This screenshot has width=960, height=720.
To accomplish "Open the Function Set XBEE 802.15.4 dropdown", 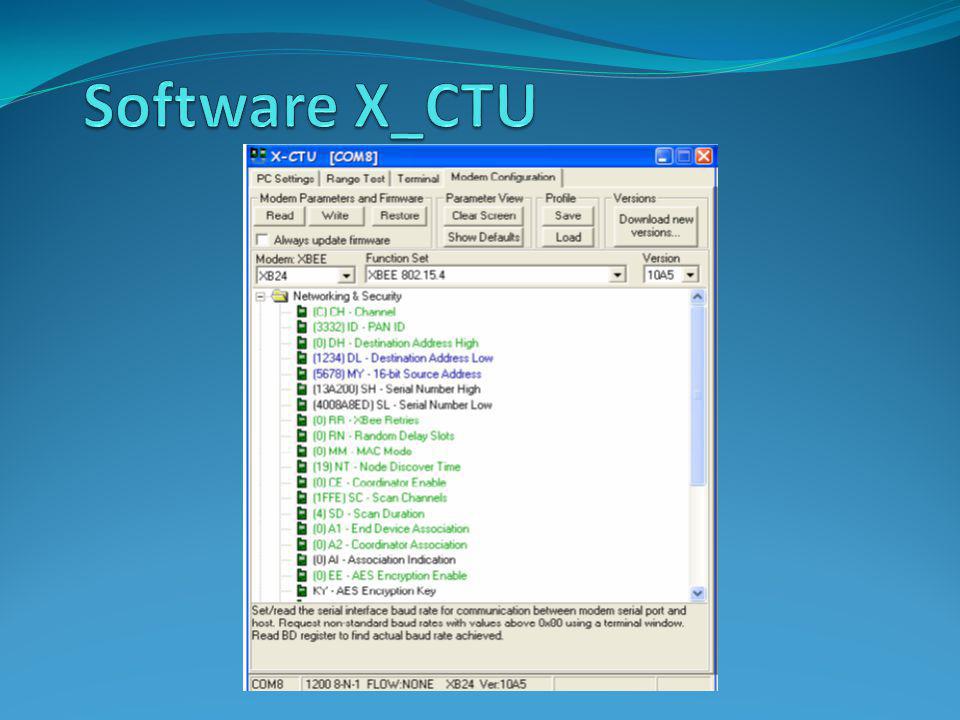I will pos(618,275).
